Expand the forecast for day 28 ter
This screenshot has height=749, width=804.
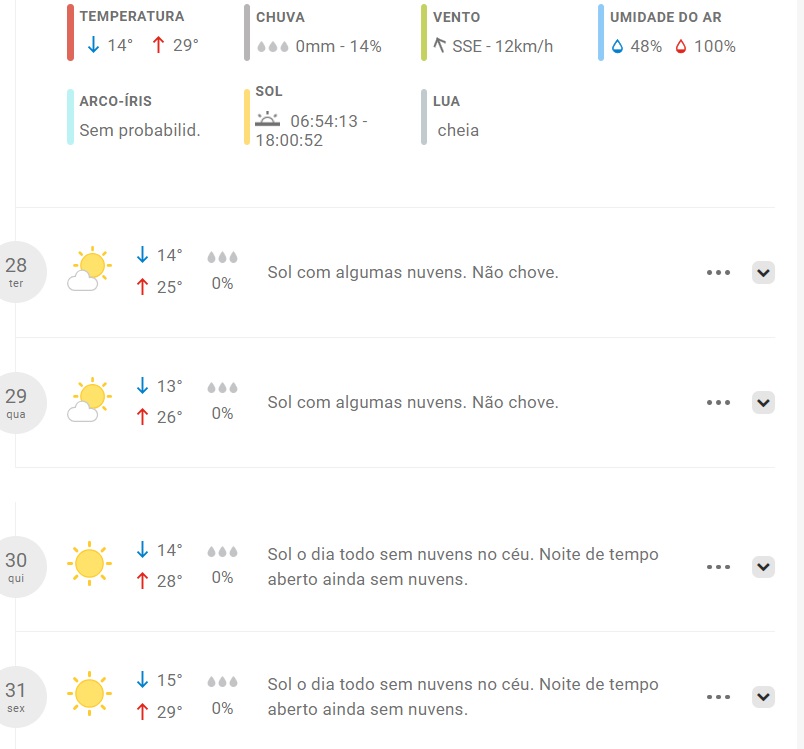(763, 273)
